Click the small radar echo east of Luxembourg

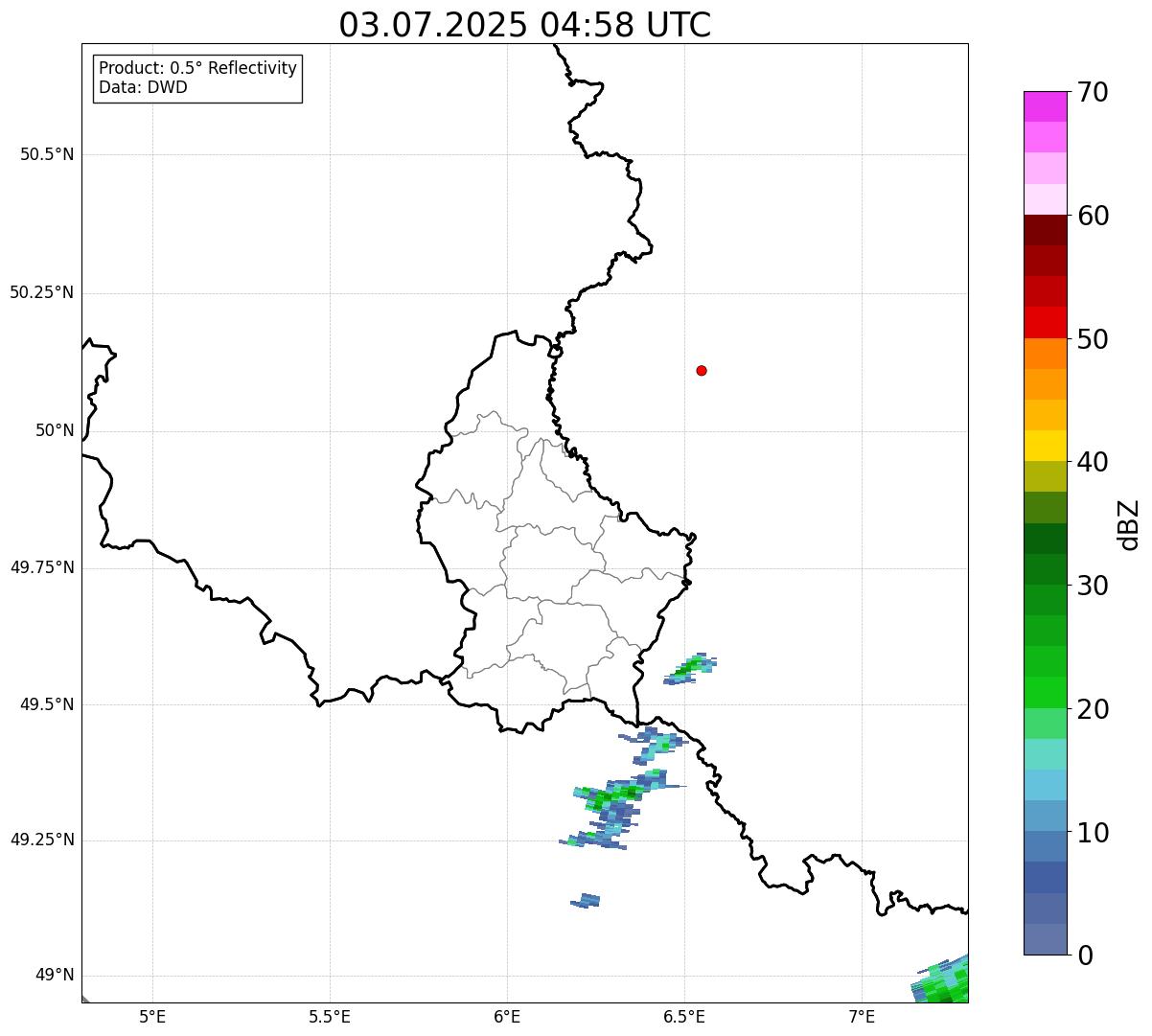pos(690,668)
